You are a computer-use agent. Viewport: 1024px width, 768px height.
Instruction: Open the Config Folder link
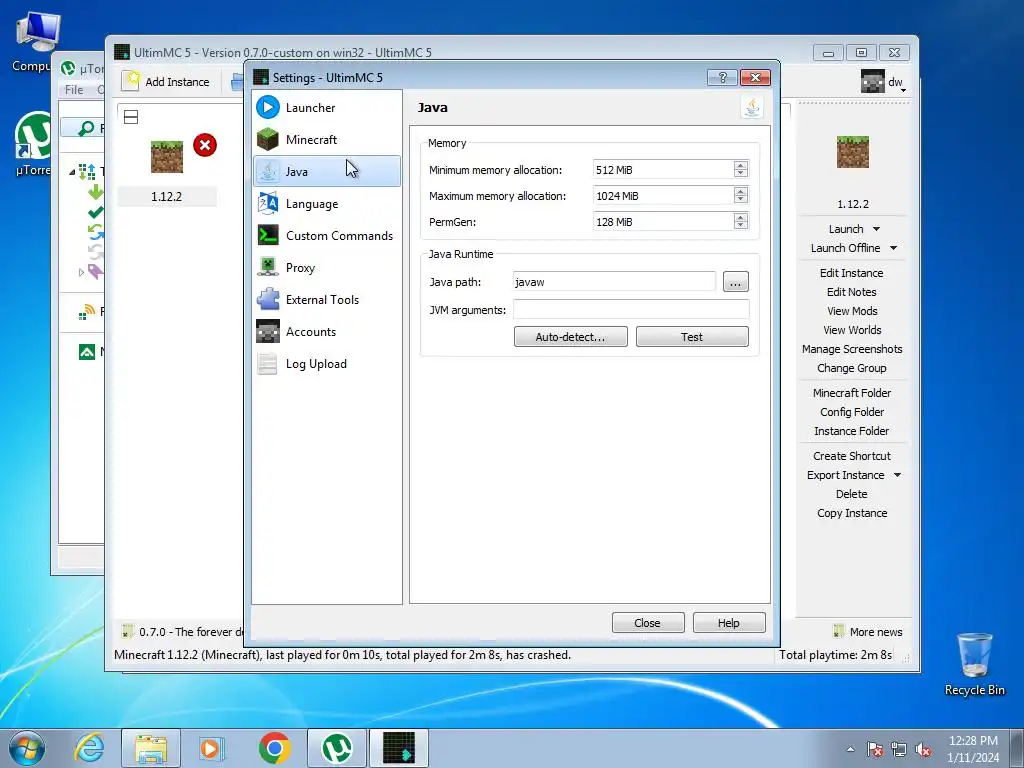point(852,411)
